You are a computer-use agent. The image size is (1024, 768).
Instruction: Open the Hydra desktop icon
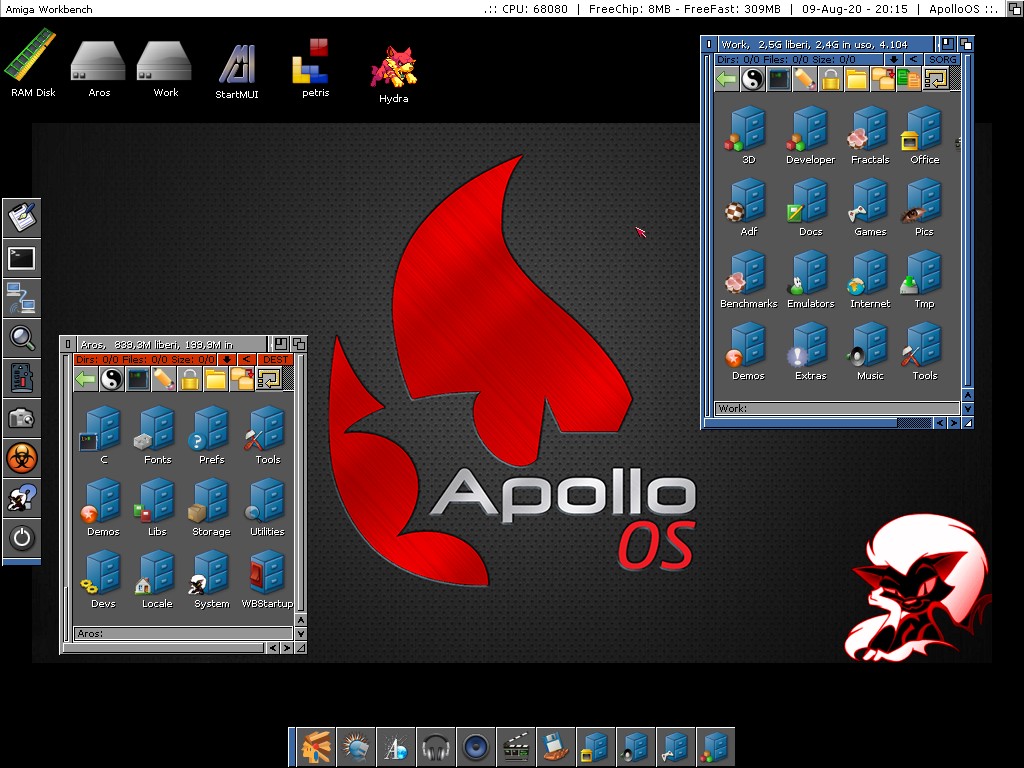coord(393,73)
